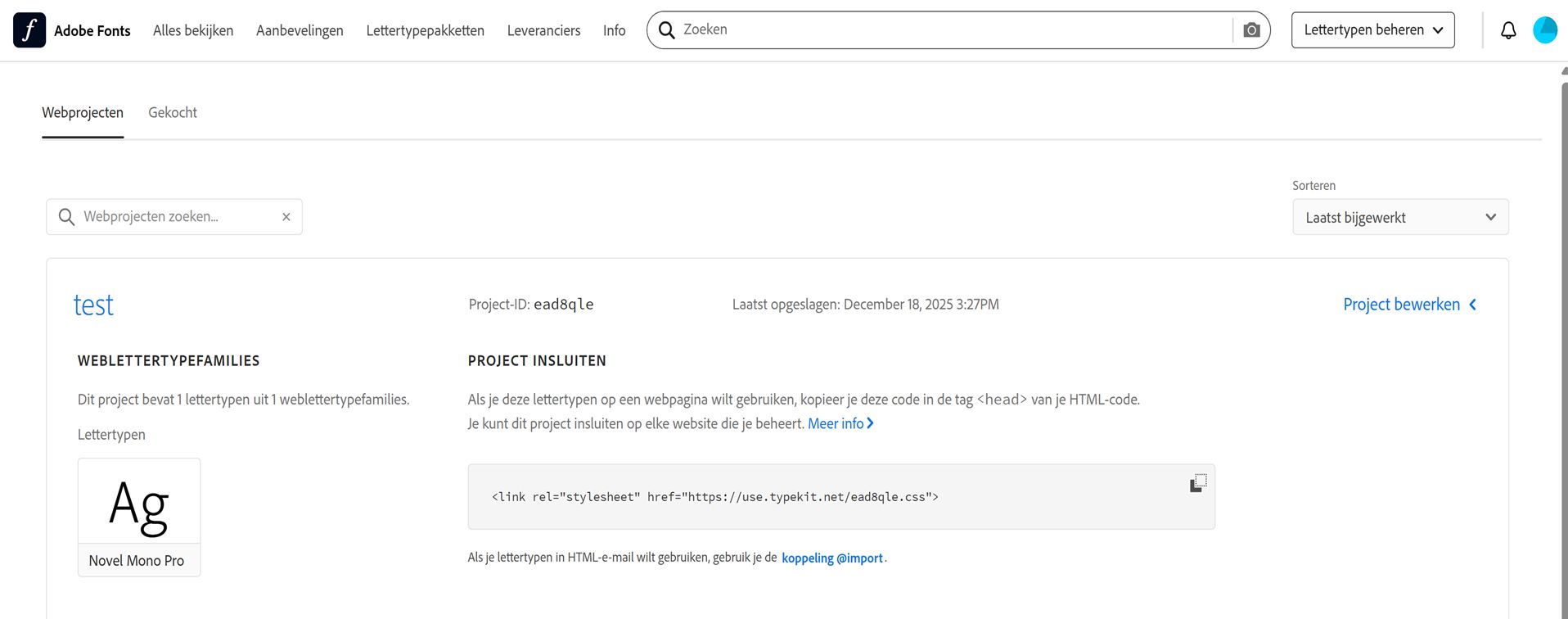
Task: Click PROJECT INSLUITEN heading
Action: [x=537, y=361]
